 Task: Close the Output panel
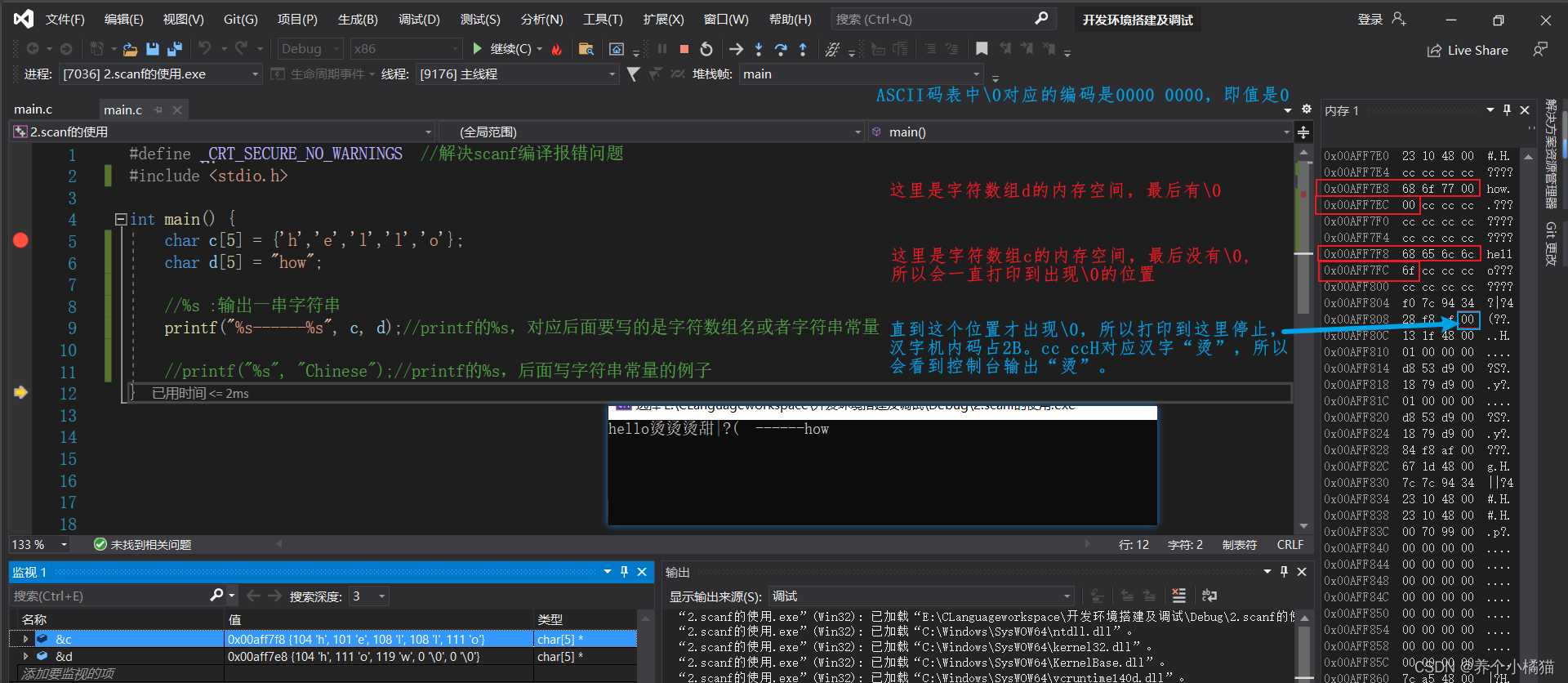coord(1302,572)
